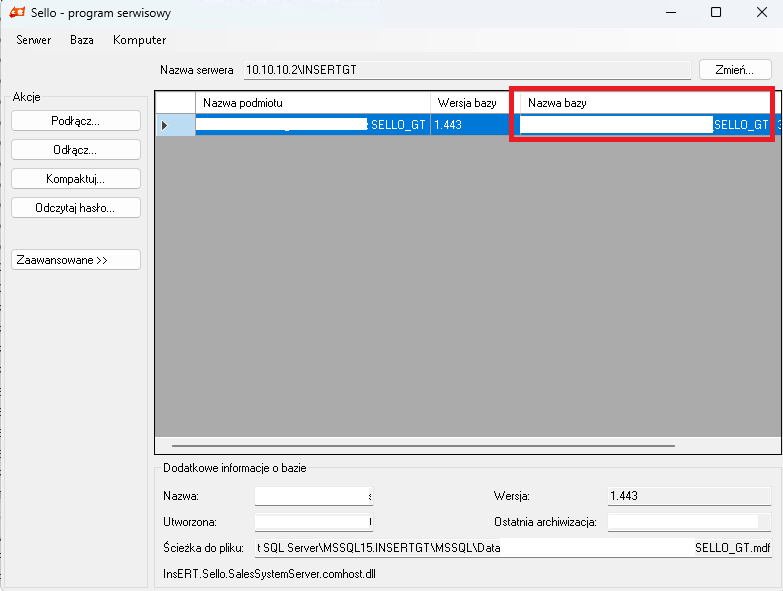This screenshot has height=591, width=783.
Task: Click the InsERT.Sello.SalesSystemServer.comhost.dll text
Action: 269,574
